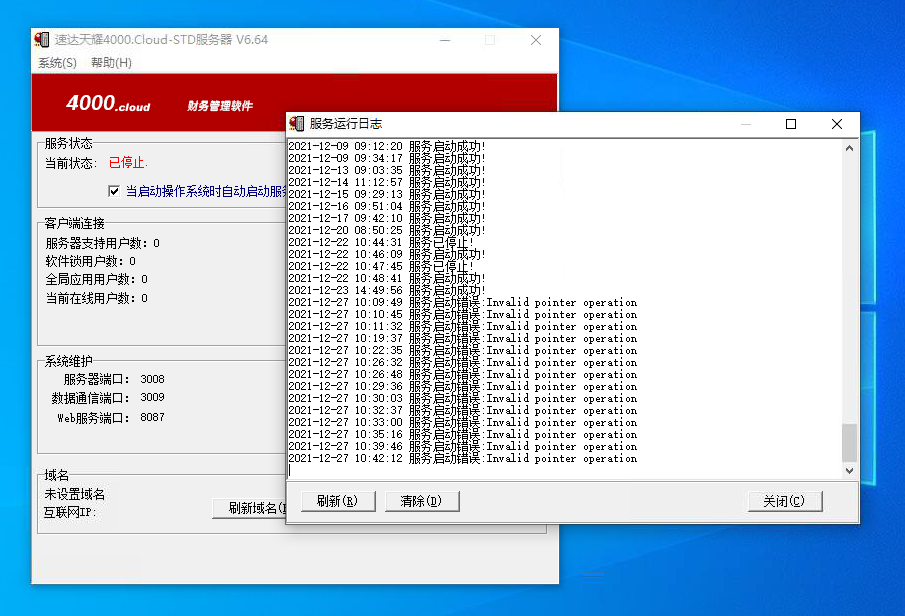Click log entry 2021-12-14 11:12:57
The image size is (905, 616).
[387, 182]
